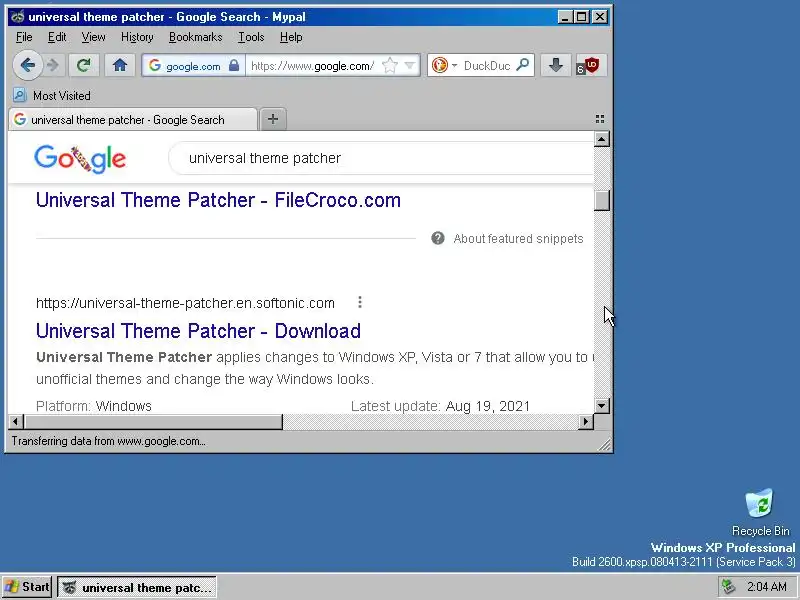The width and height of the screenshot is (800, 600).
Task: Open the Bookmarks menu
Action: (x=195, y=37)
